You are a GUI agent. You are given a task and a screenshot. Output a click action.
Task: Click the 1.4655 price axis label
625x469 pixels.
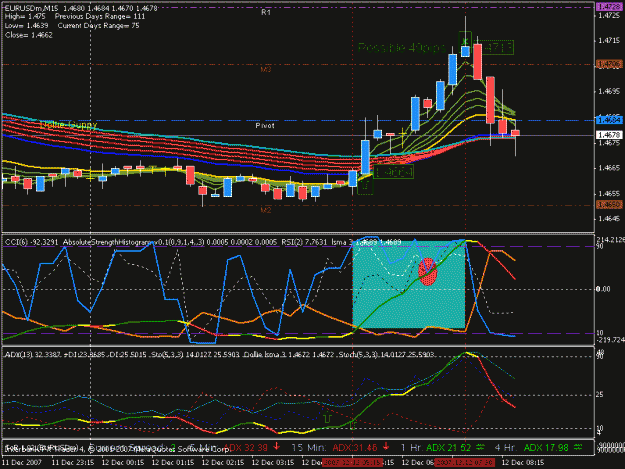coord(609,194)
